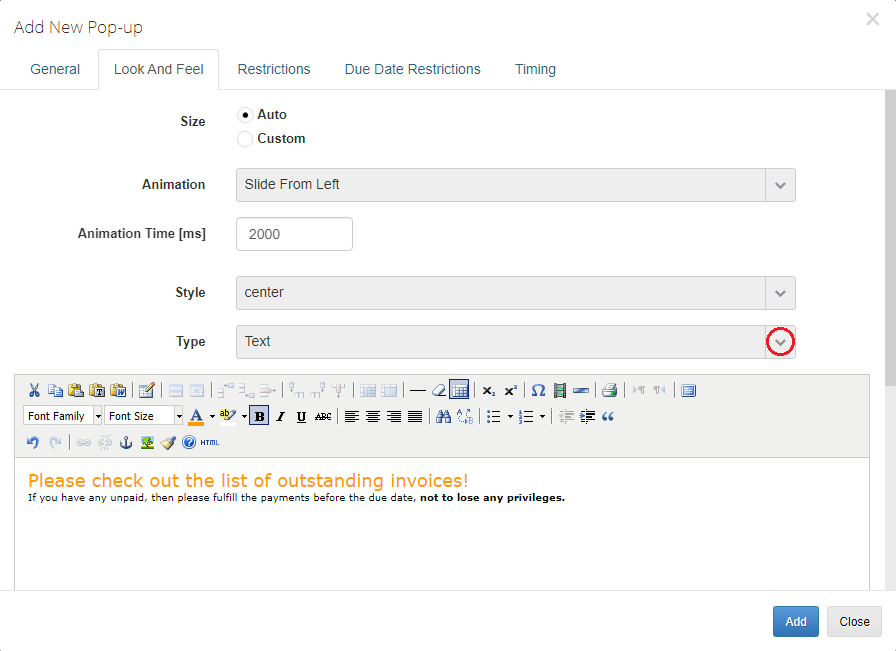Click the dialog vertical scrollbar
The image size is (896, 651).
coord(890,238)
